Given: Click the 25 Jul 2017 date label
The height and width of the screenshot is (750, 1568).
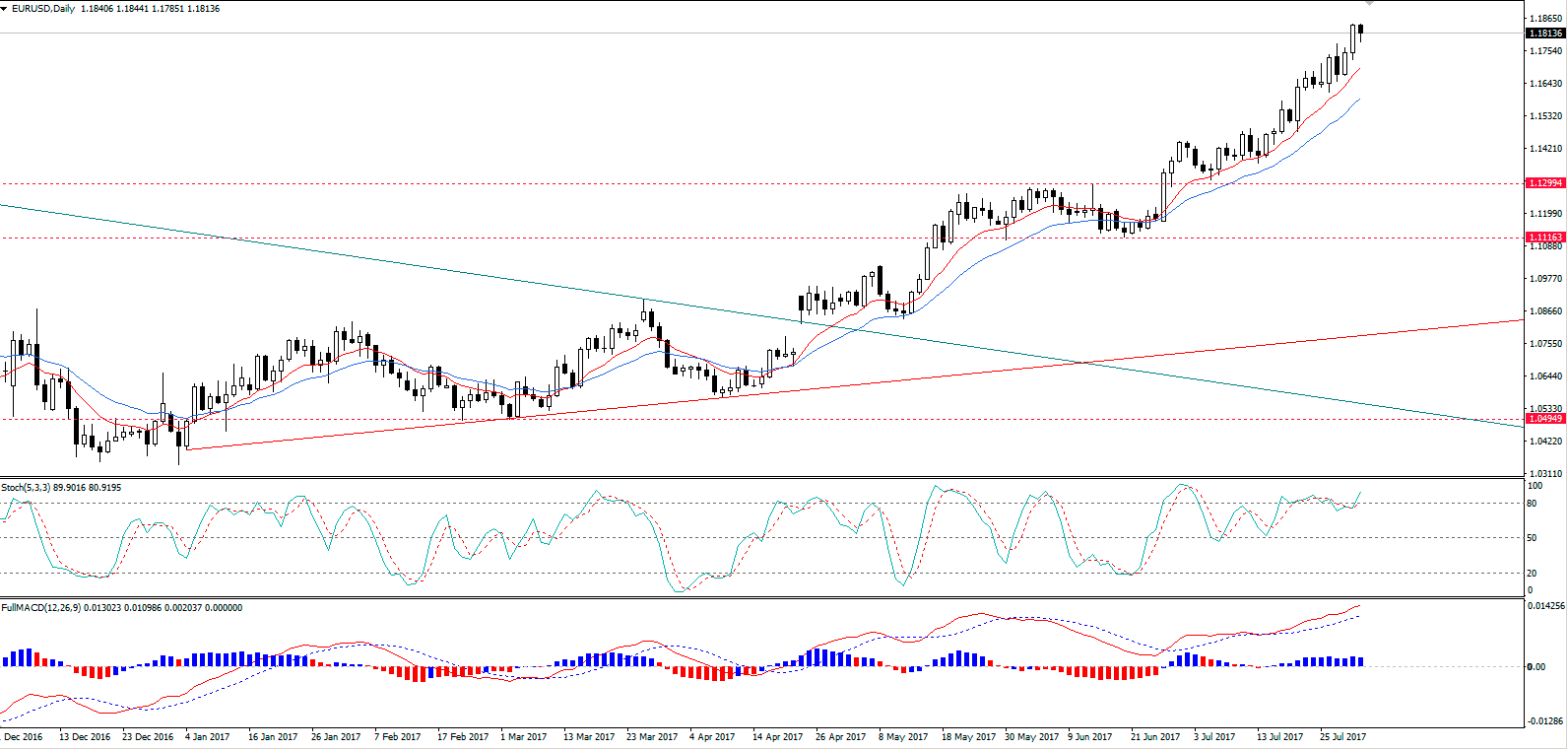Looking at the screenshot, I should (x=1342, y=737).
